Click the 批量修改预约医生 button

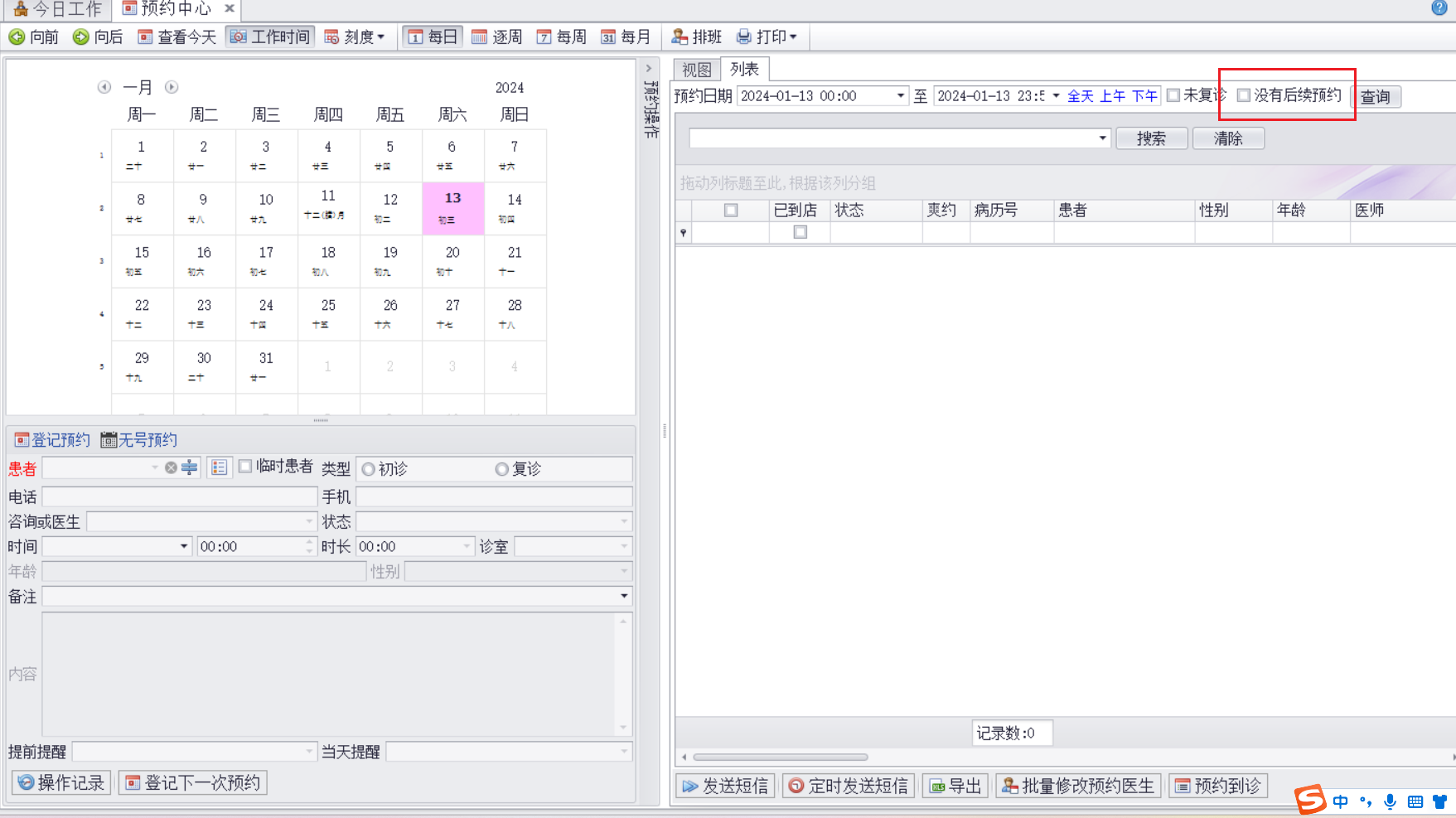[x=1078, y=786]
